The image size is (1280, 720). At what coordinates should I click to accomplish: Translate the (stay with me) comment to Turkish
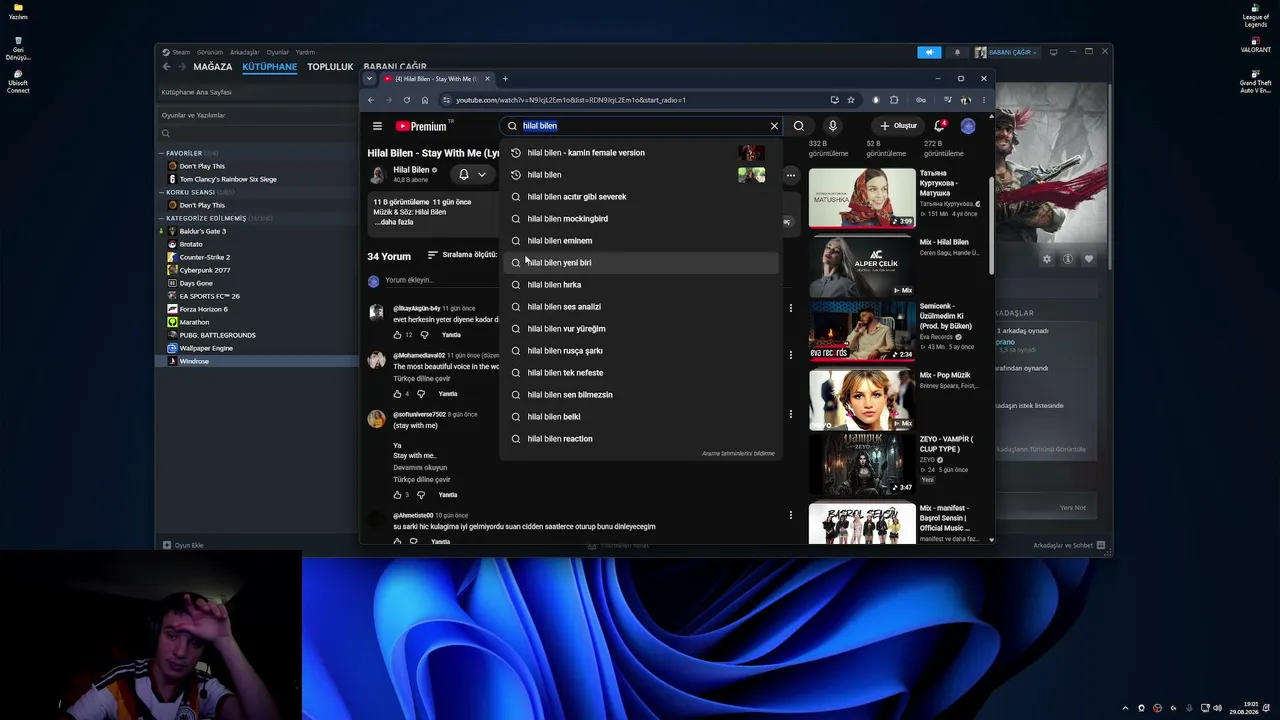[422, 480]
